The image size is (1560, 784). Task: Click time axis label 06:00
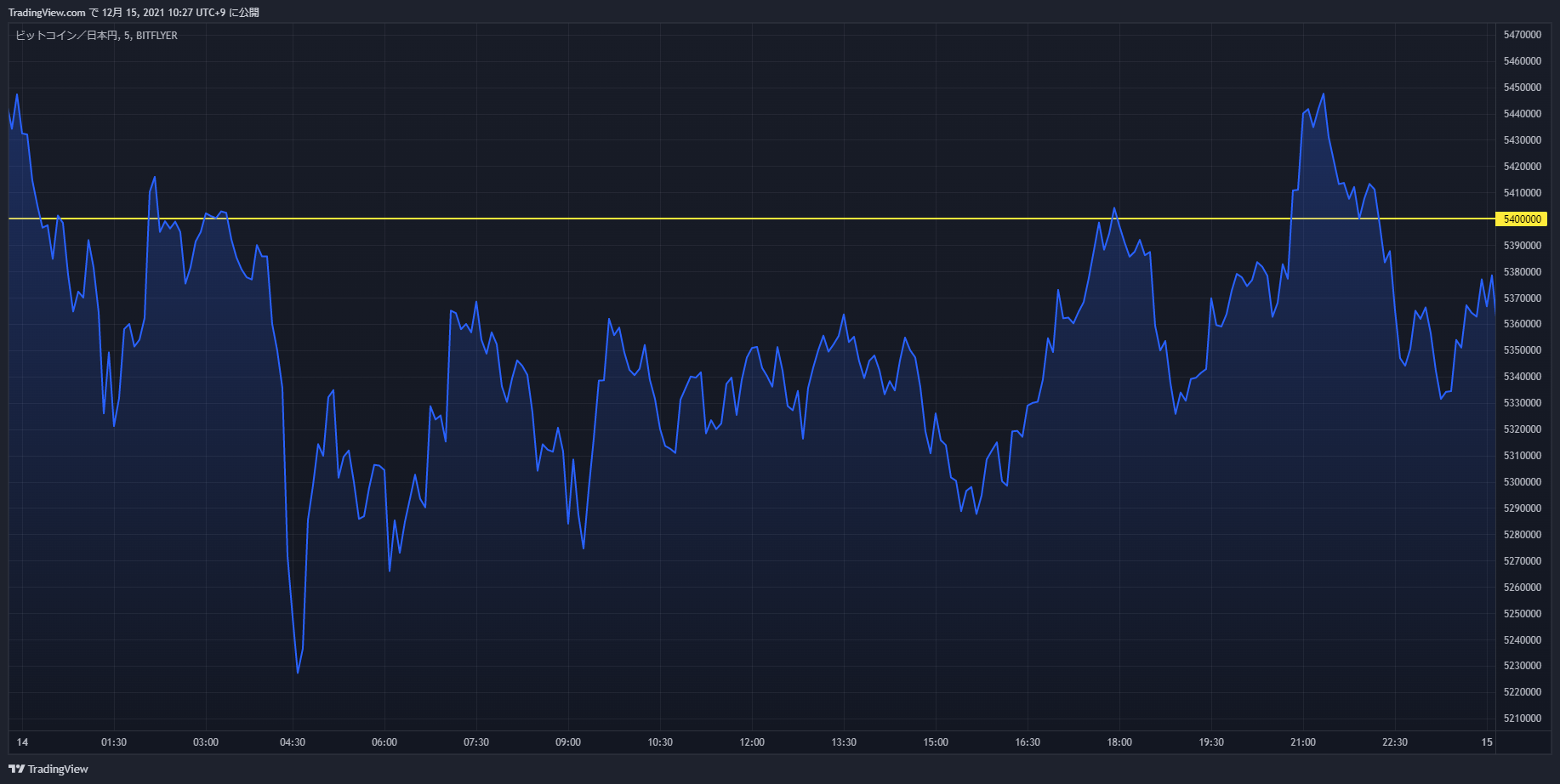(x=384, y=742)
